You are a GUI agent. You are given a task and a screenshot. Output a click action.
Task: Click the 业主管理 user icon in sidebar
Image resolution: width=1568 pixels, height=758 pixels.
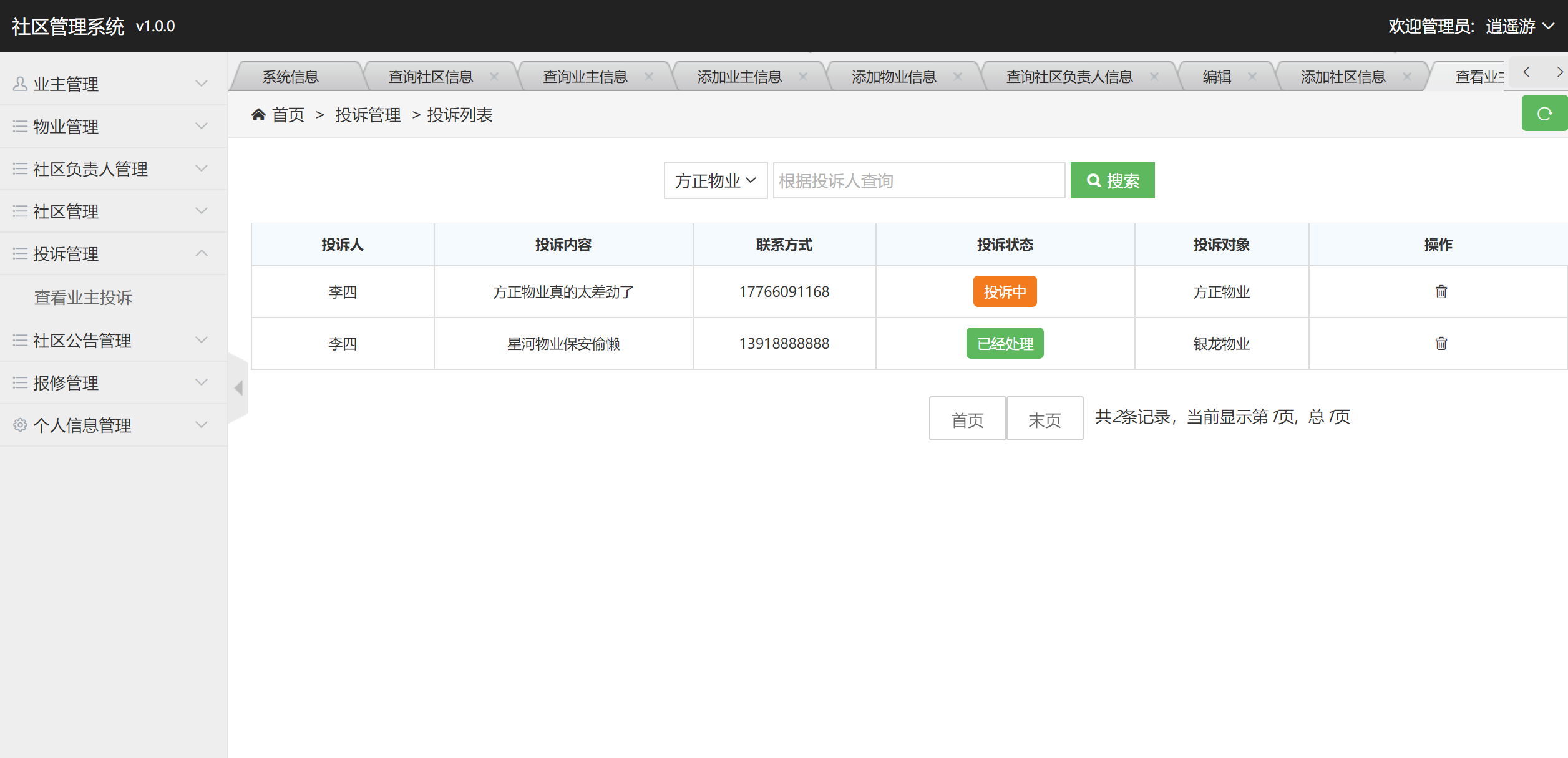click(x=19, y=82)
